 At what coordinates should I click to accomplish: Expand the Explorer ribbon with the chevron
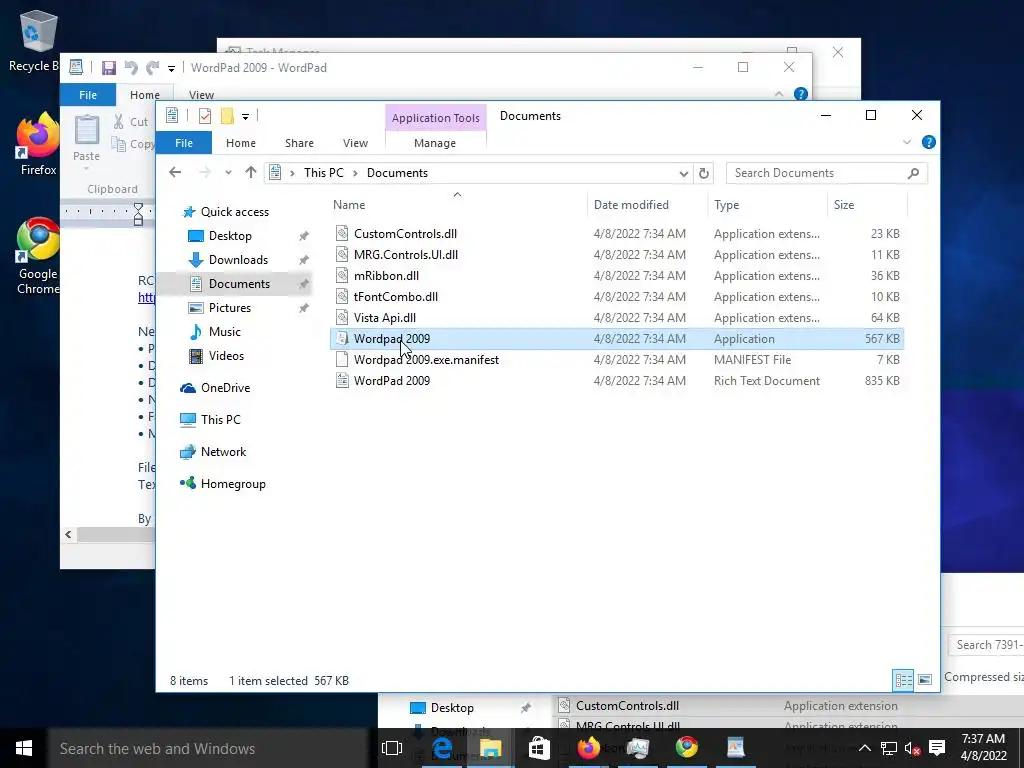[x=906, y=142]
